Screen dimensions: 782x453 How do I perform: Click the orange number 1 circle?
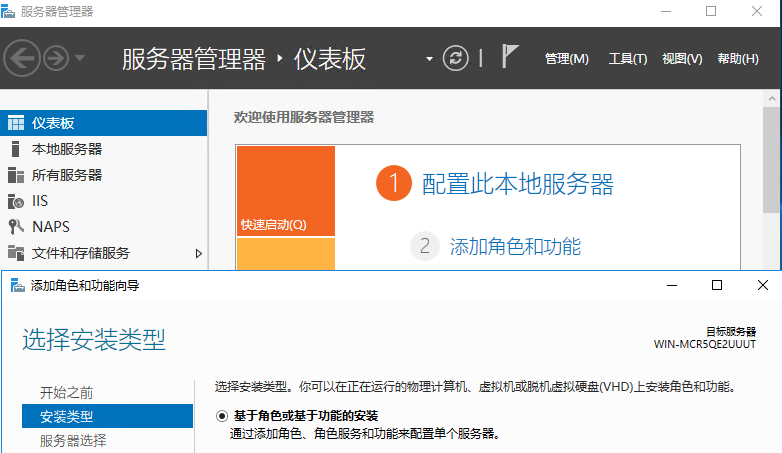tap(393, 183)
